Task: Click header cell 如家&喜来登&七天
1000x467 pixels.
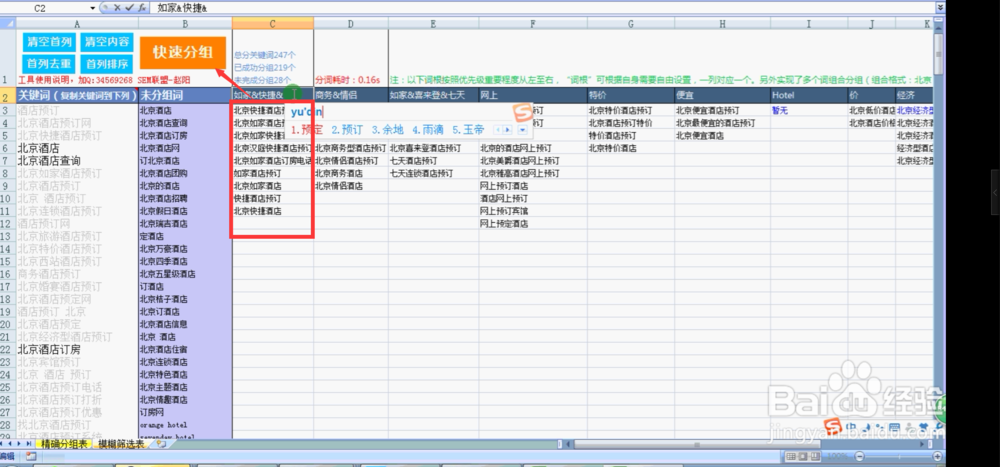Action: (x=433, y=96)
